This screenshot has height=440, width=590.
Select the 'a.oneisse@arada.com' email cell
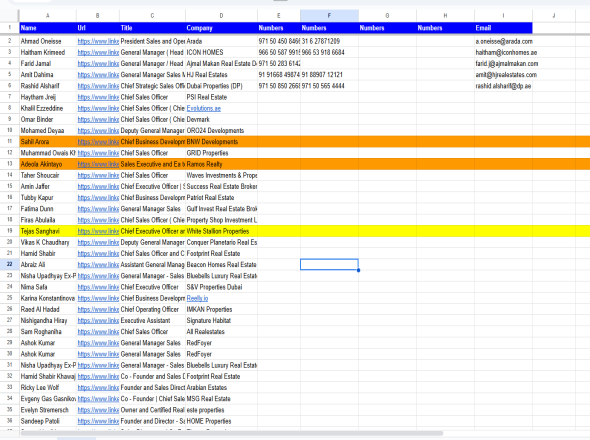point(503,41)
